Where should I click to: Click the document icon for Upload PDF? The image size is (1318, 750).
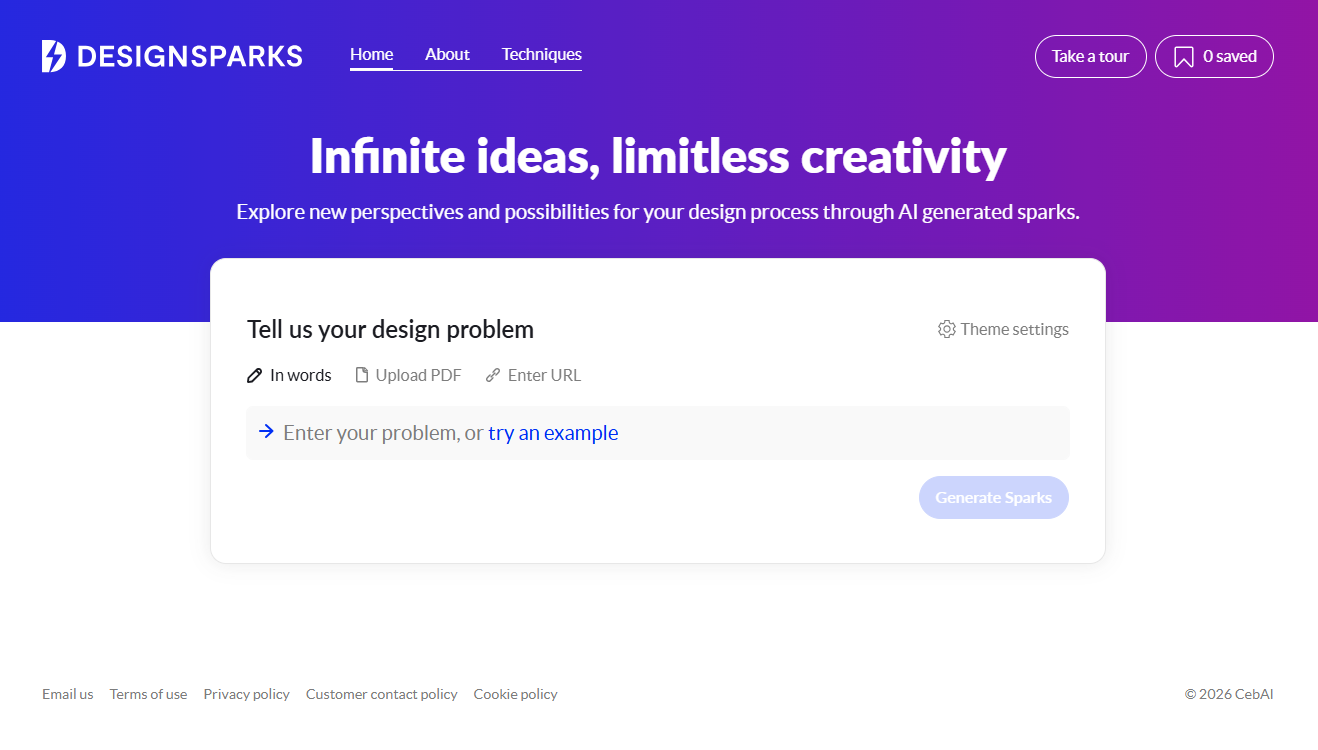pos(363,376)
